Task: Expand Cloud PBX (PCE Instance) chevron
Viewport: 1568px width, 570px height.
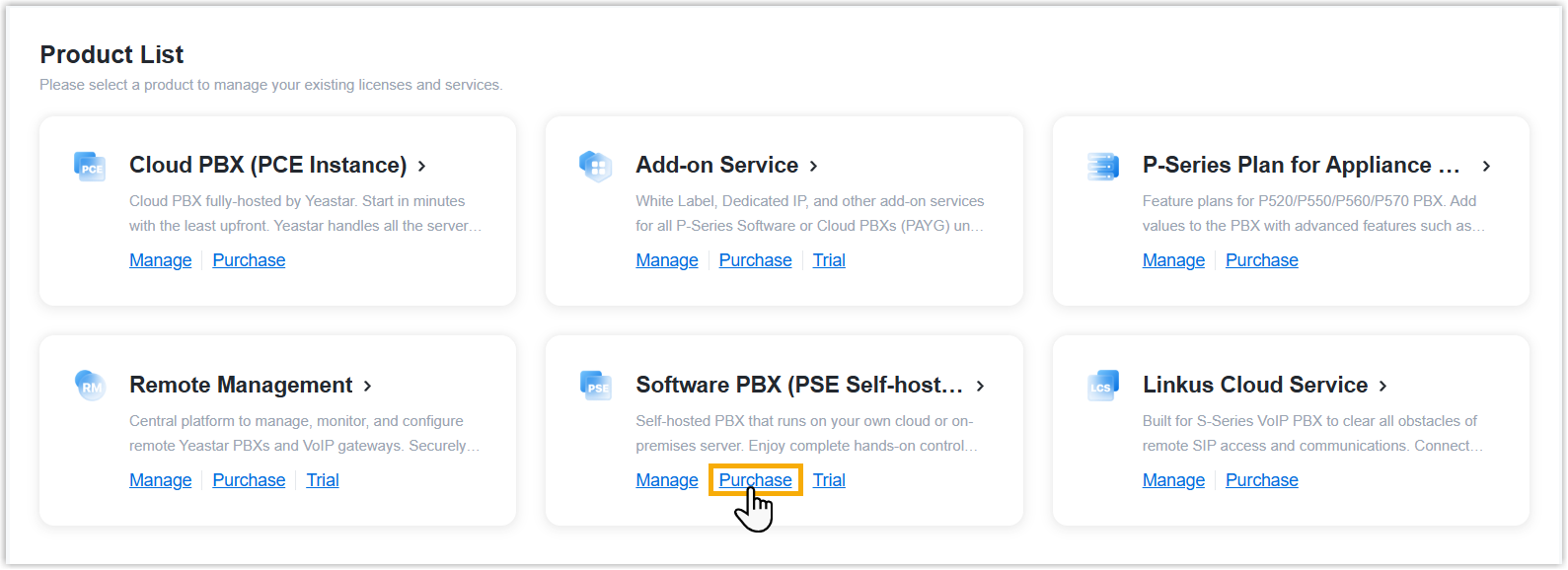Action: (x=422, y=166)
